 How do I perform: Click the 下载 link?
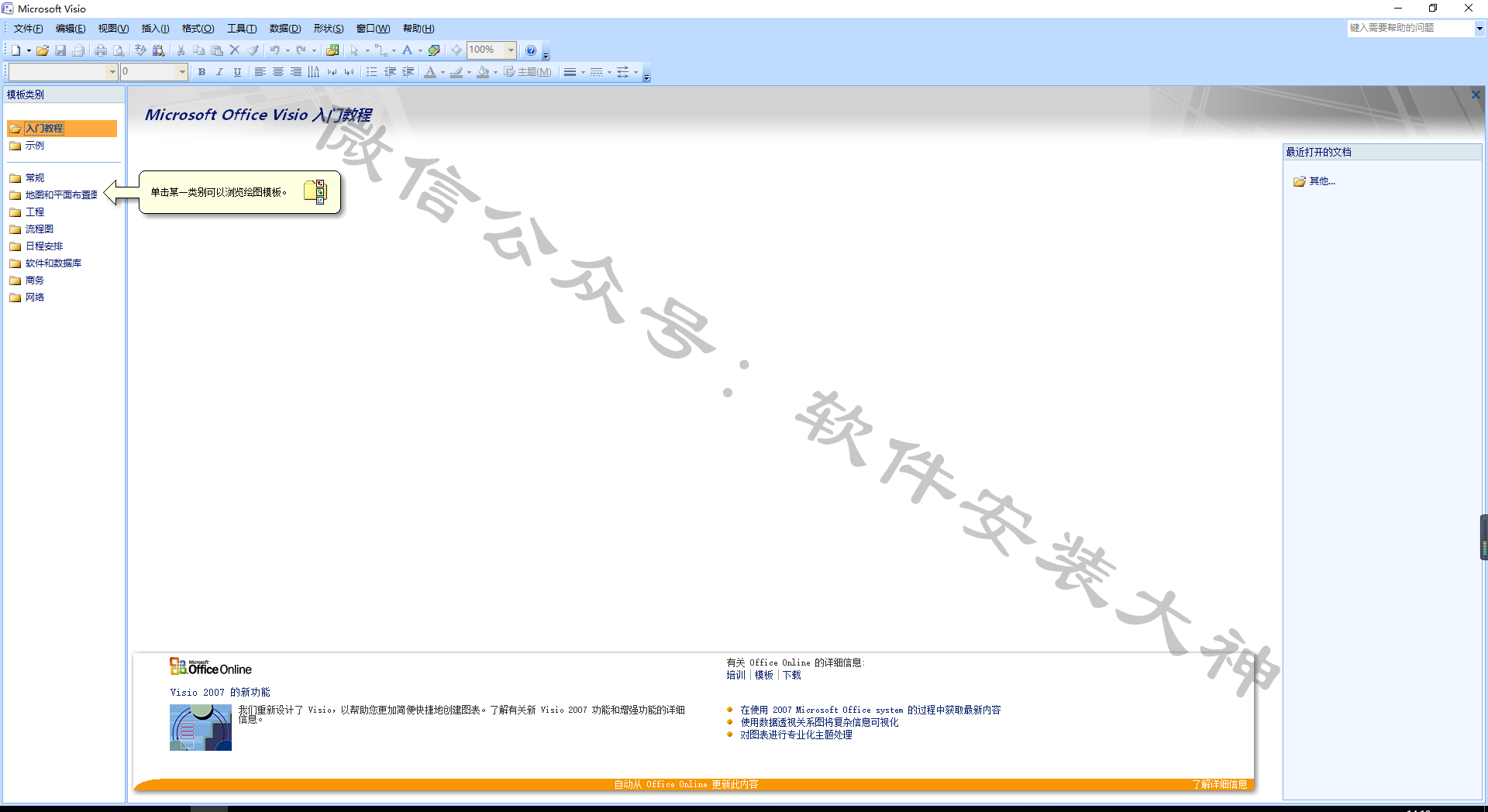[x=791, y=676]
